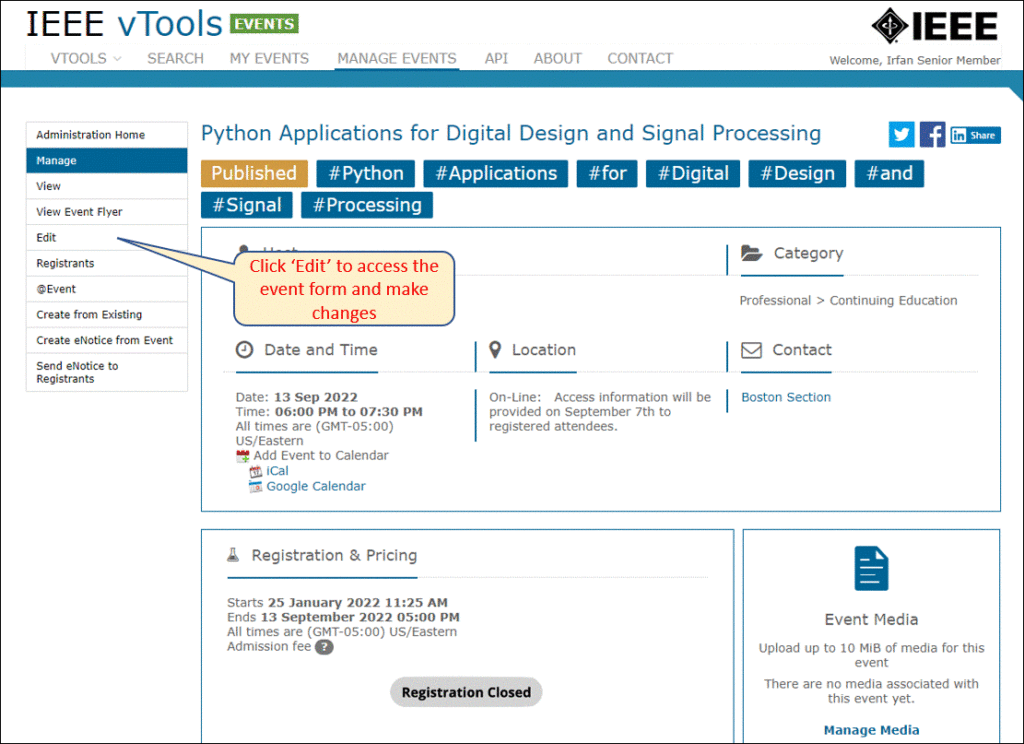The width and height of the screenshot is (1024, 744).
Task: Click the LinkedIn Share button
Action: pyautogui.click(x=975, y=135)
